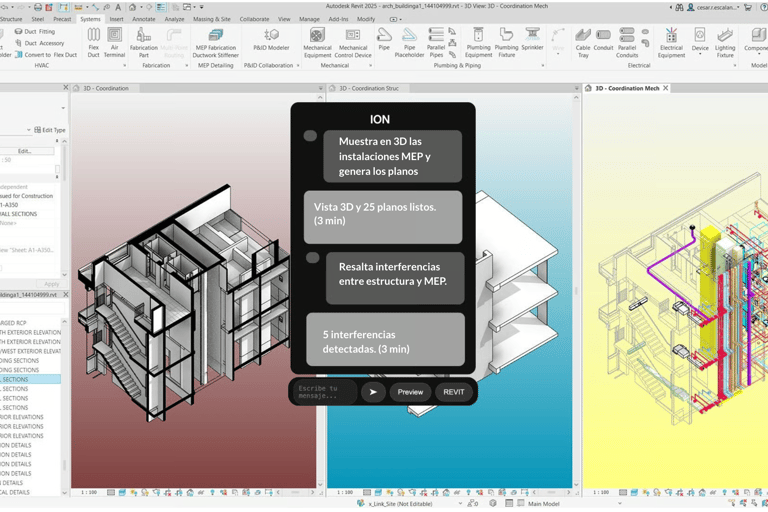Image resolution: width=768 pixels, height=512 pixels.
Task: Open the Properties type selector dropdown
Action: pyautogui.click(x=63, y=108)
